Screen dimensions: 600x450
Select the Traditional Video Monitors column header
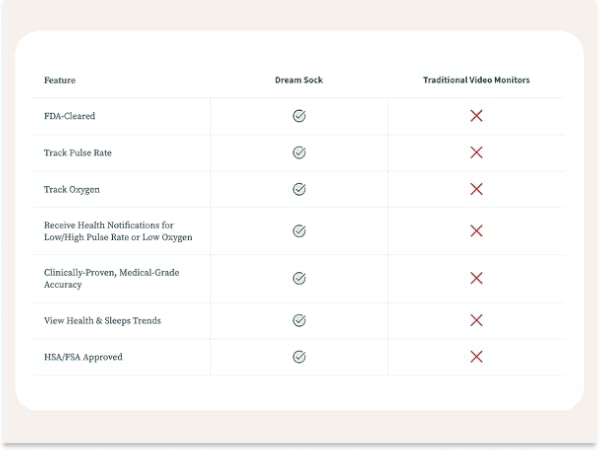(x=476, y=80)
